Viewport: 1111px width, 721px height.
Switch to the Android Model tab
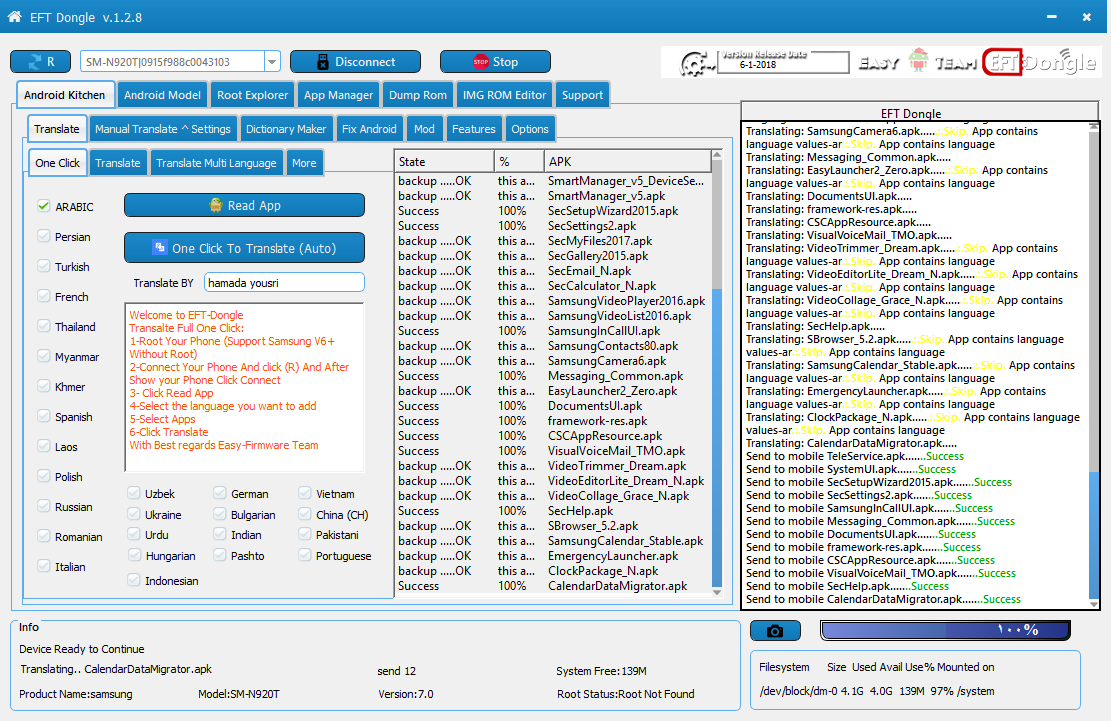pyautogui.click(x=162, y=95)
